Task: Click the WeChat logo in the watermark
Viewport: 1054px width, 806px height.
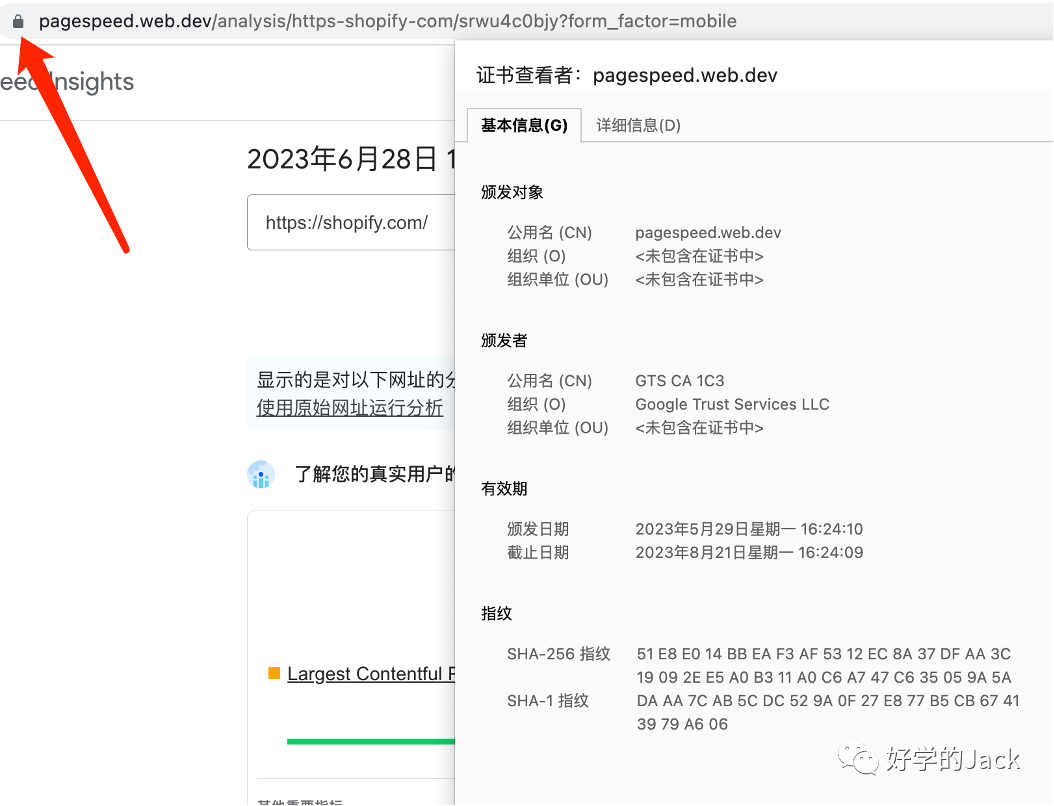Action: pos(859,759)
